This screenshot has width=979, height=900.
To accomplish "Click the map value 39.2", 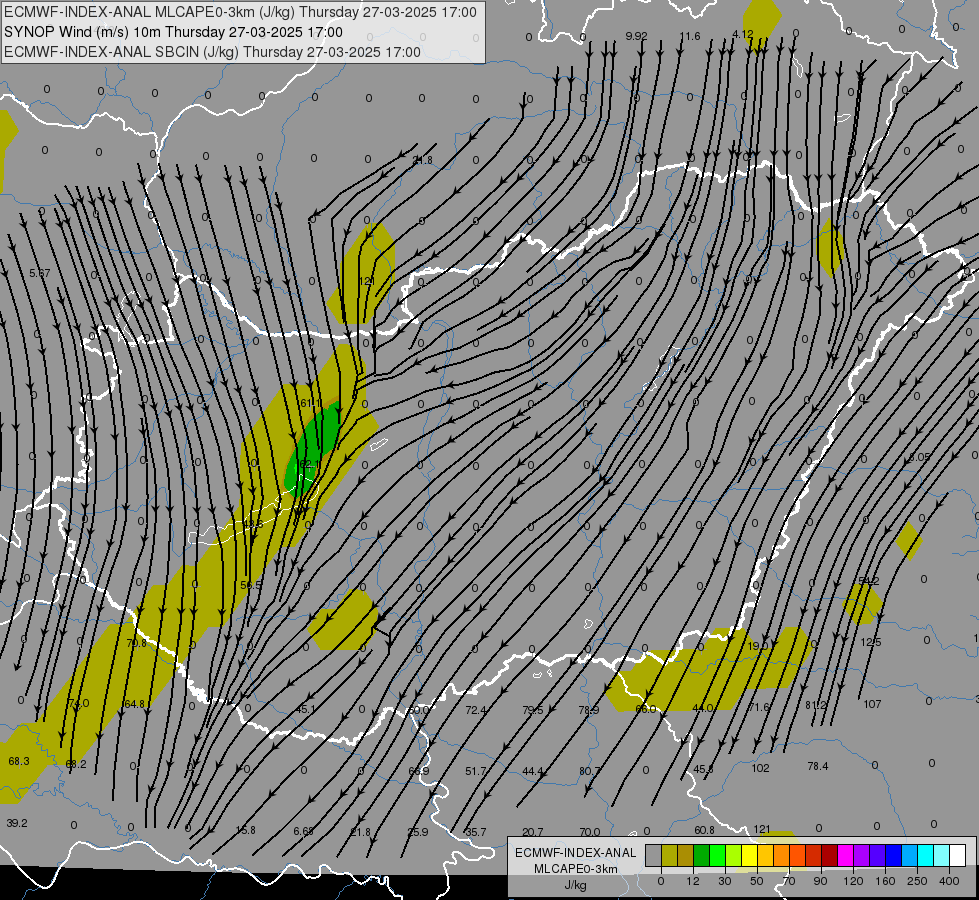I will pos(17,823).
